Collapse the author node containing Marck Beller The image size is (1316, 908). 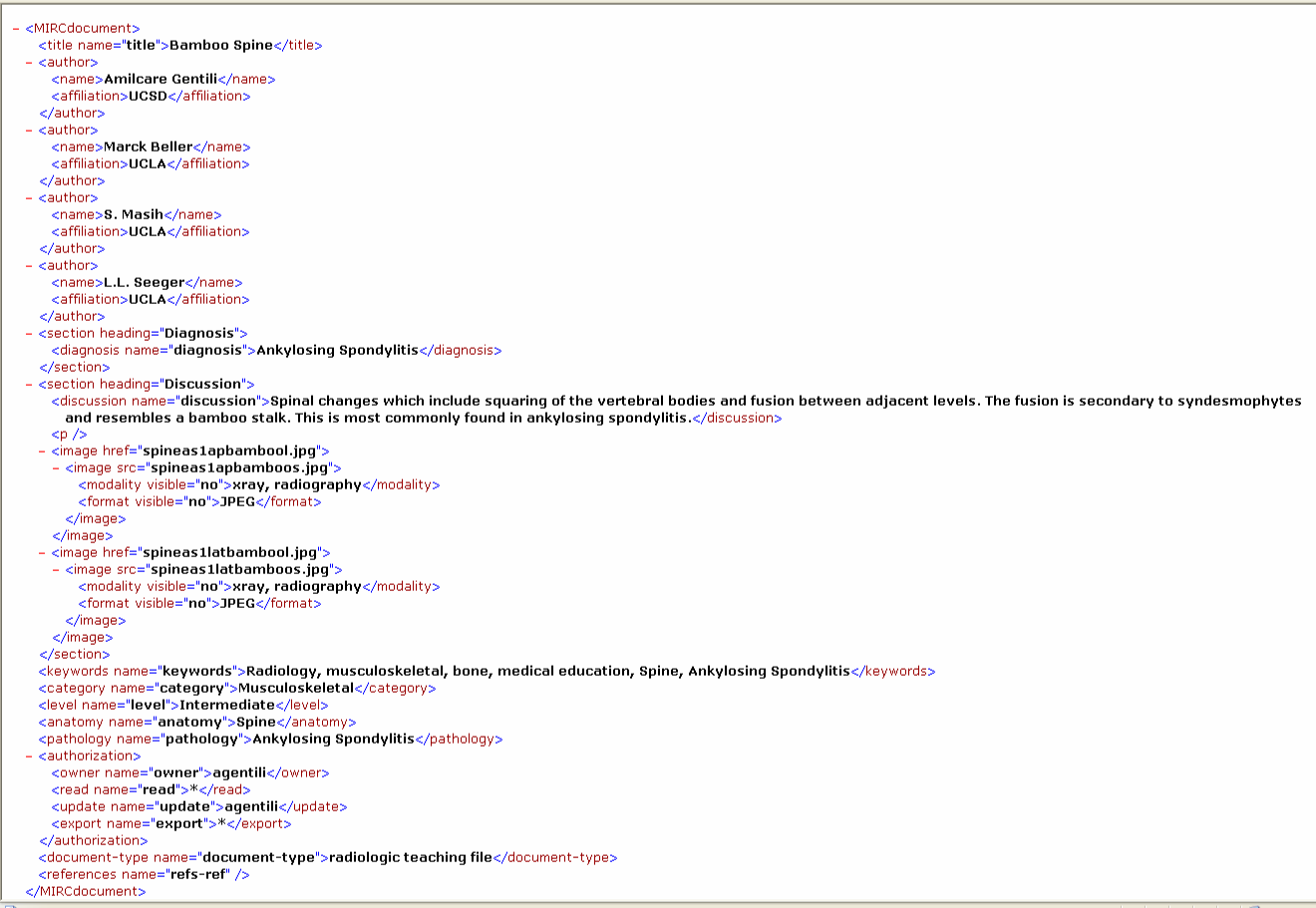29,131
